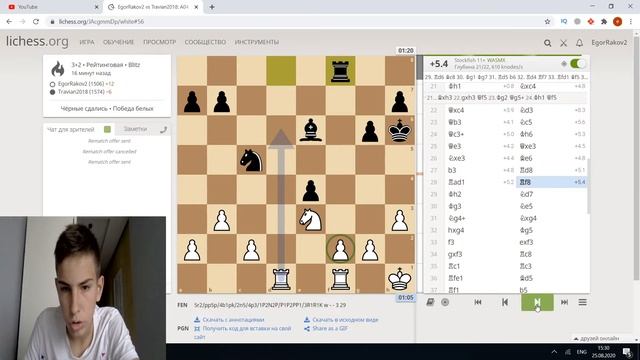Bookmark this page with the star icon

tap(547, 22)
